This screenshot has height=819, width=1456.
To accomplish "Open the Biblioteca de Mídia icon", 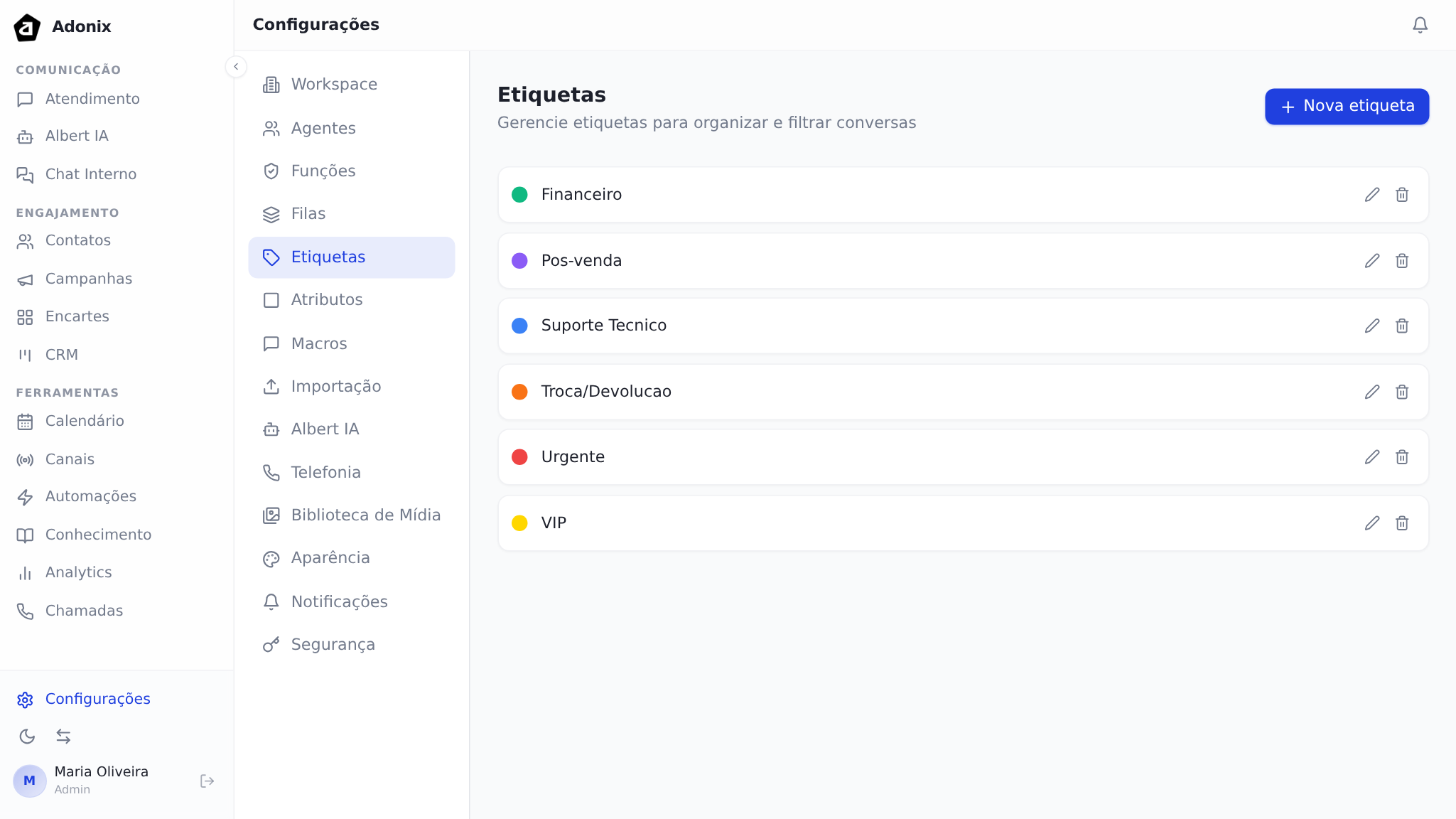I will coord(271,515).
